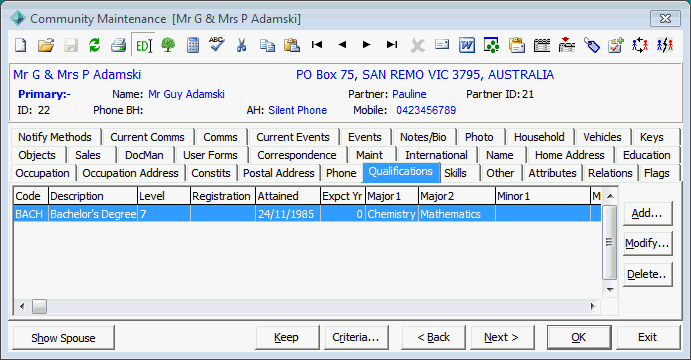The image size is (691, 360).
Task: Open the International tab
Action: (436, 155)
